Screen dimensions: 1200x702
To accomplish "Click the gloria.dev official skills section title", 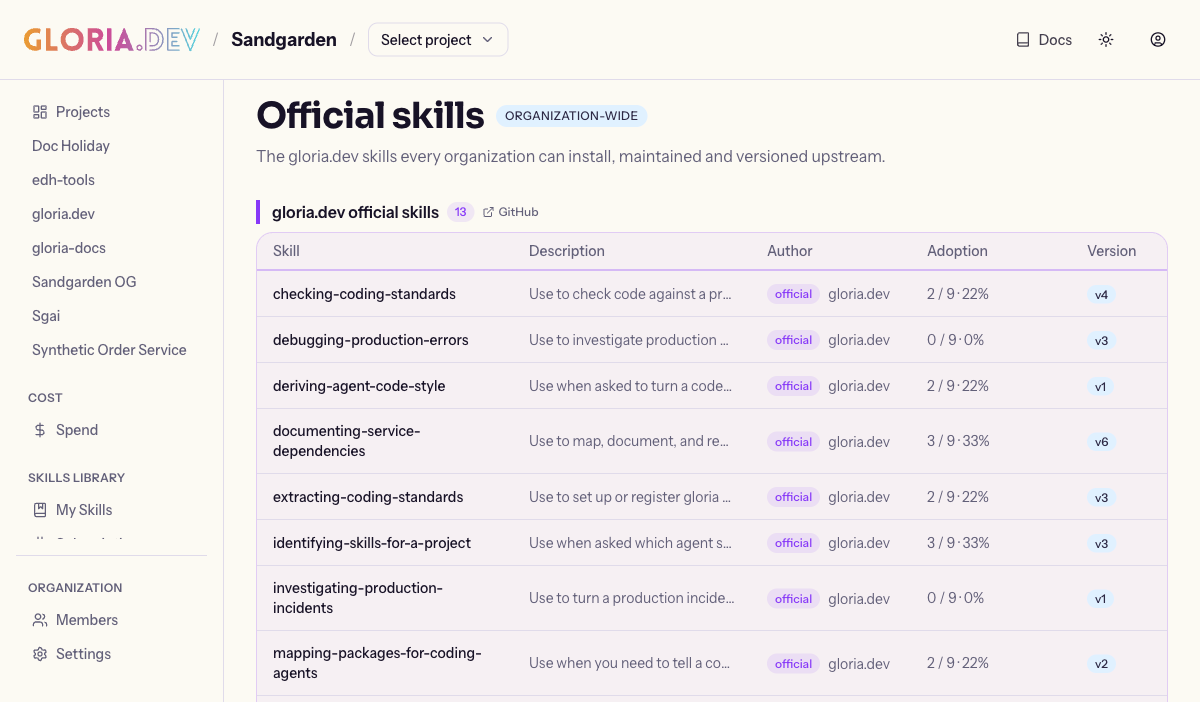I will tap(355, 212).
